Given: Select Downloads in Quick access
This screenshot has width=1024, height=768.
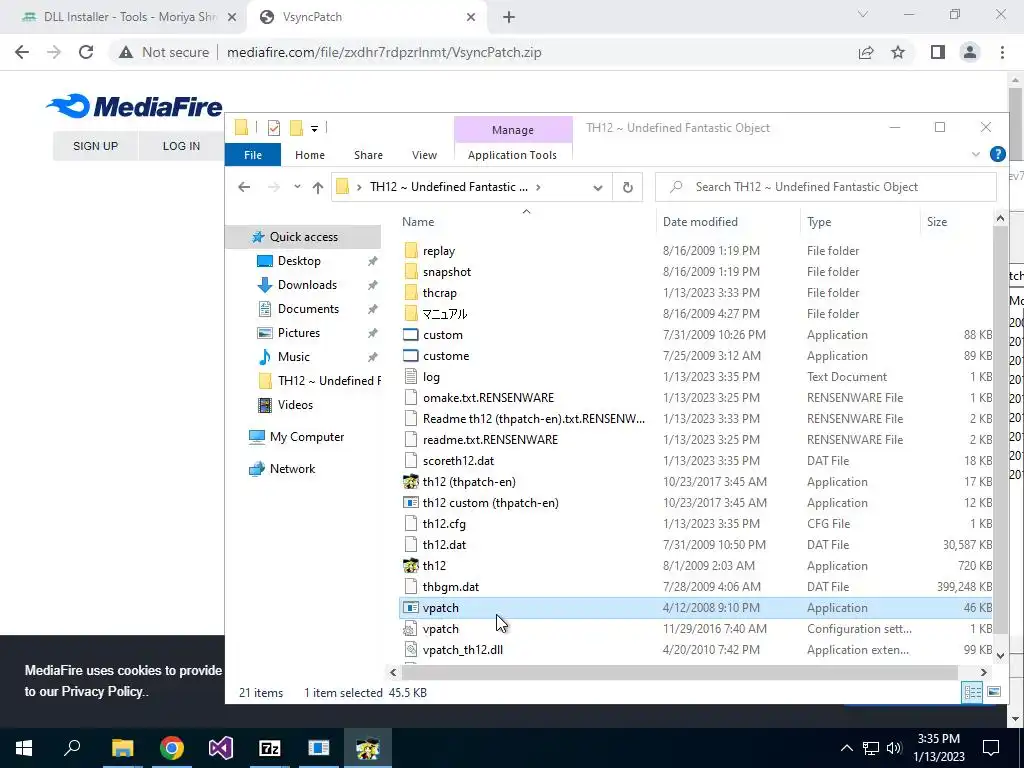Looking at the screenshot, I should 307,285.
